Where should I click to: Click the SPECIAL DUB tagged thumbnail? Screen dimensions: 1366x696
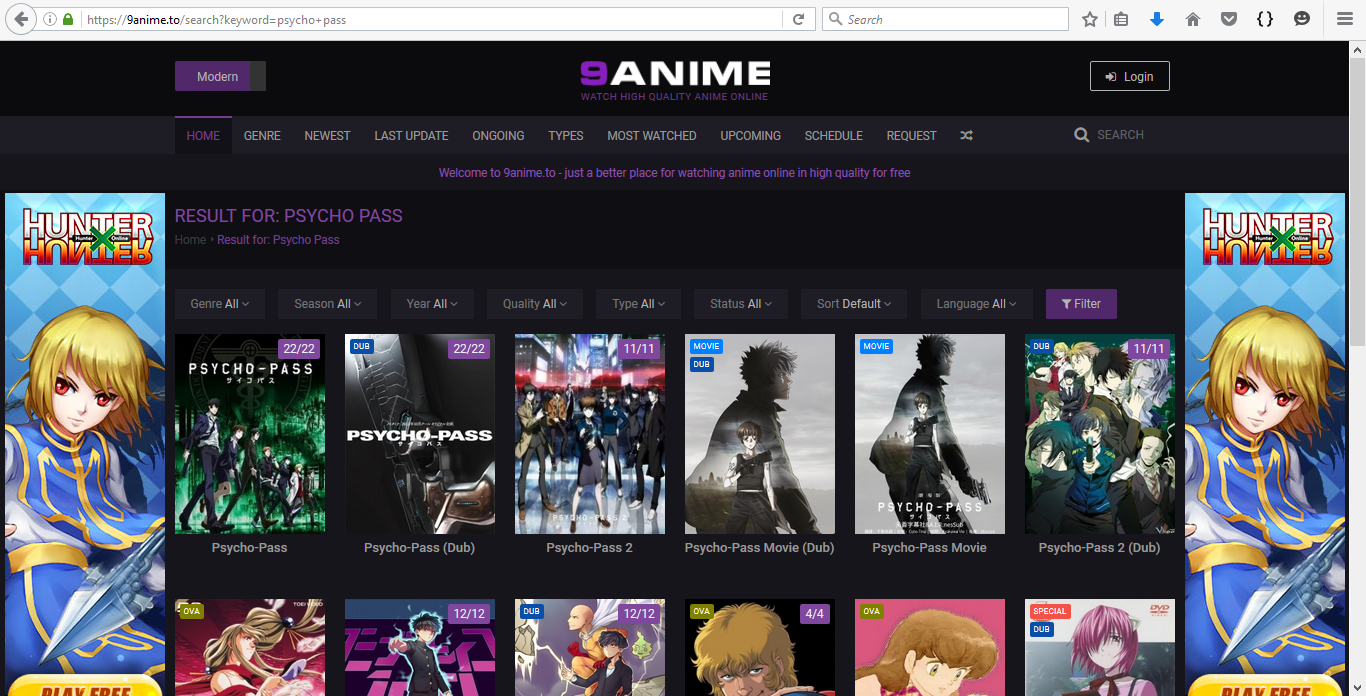pos(1100,647)
